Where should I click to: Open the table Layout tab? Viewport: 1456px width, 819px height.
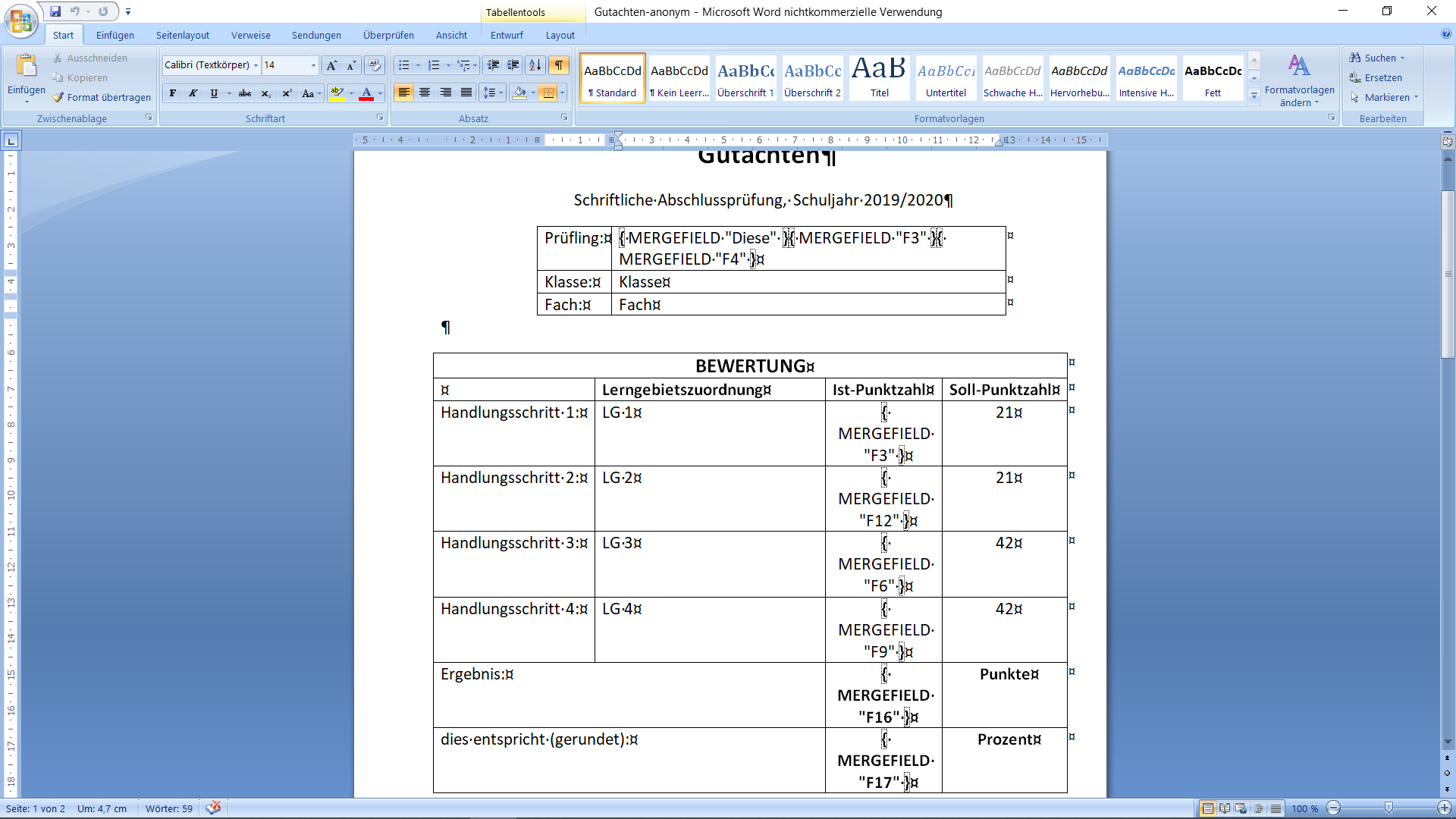click(560, 35)
